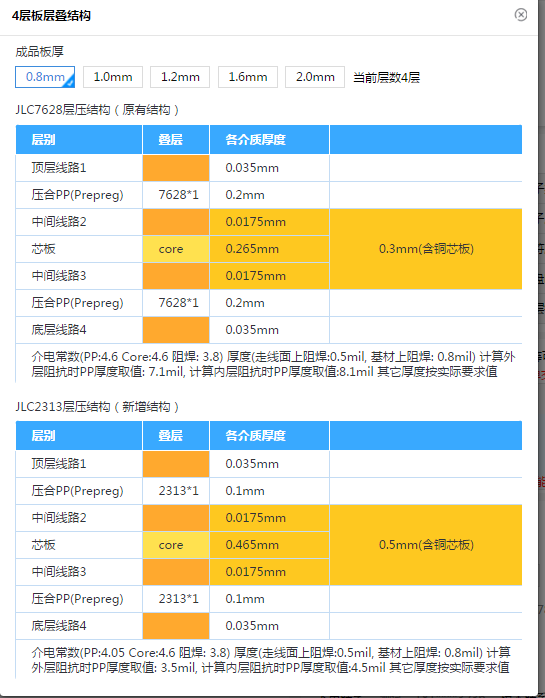545x698 pixels.
Task: Click the 0.265mm core thickness cell
Action: coord(269,249)
